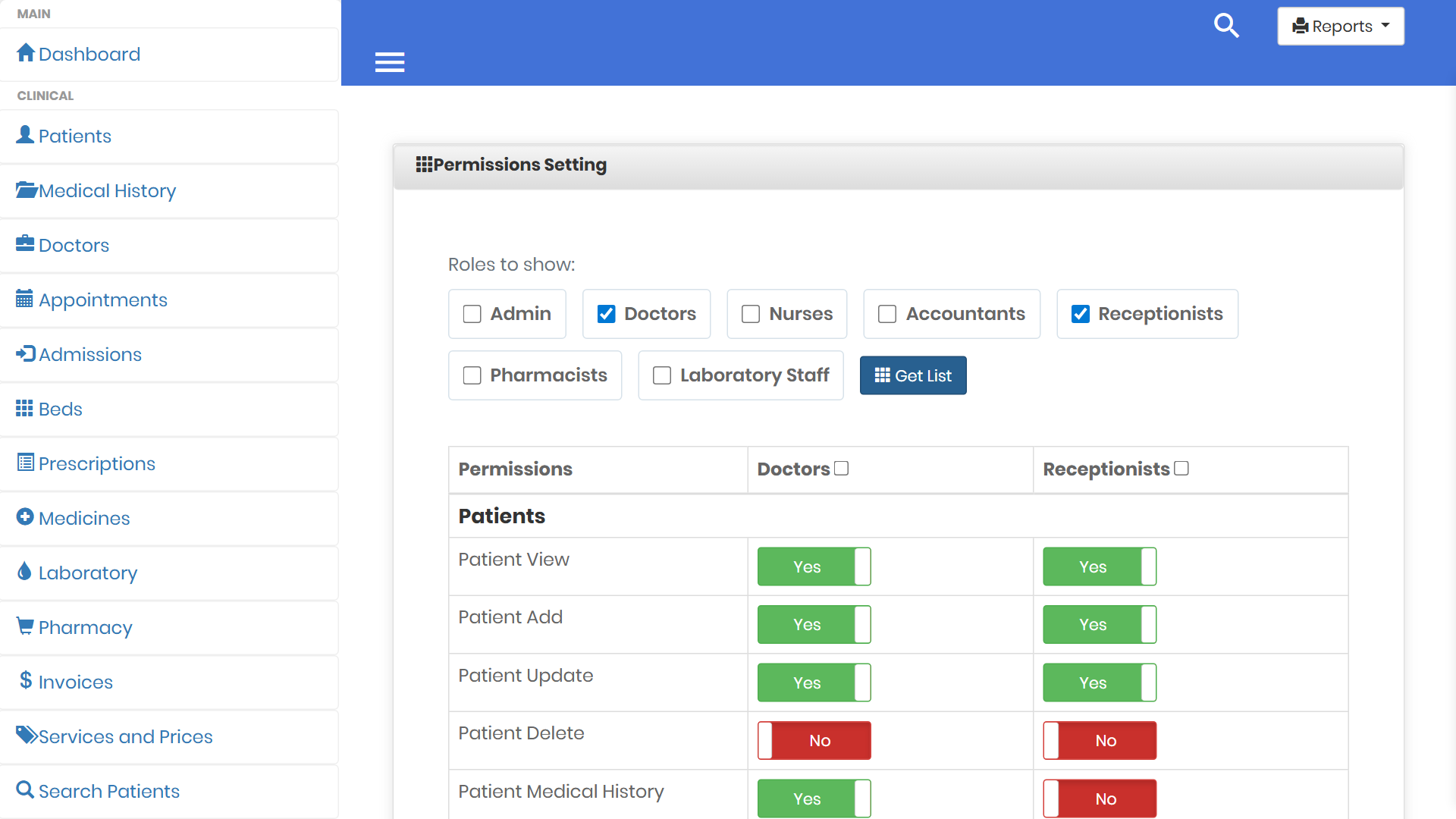This screenshot has width=1456, height=819.
Task: Enable Patient Medical History for Receptionists
Action: (1100, 799)
